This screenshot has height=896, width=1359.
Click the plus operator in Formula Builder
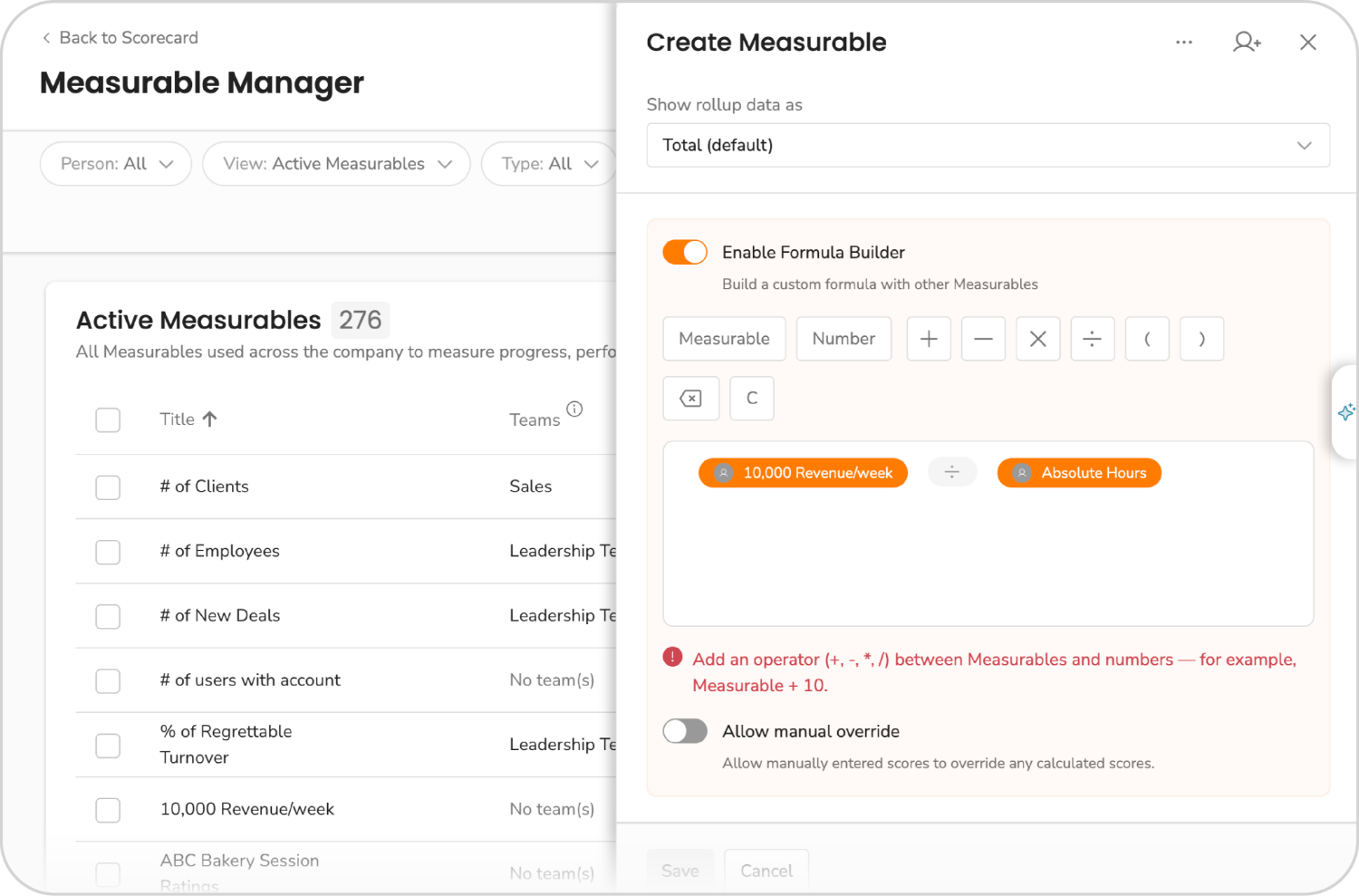click(929, 338)
